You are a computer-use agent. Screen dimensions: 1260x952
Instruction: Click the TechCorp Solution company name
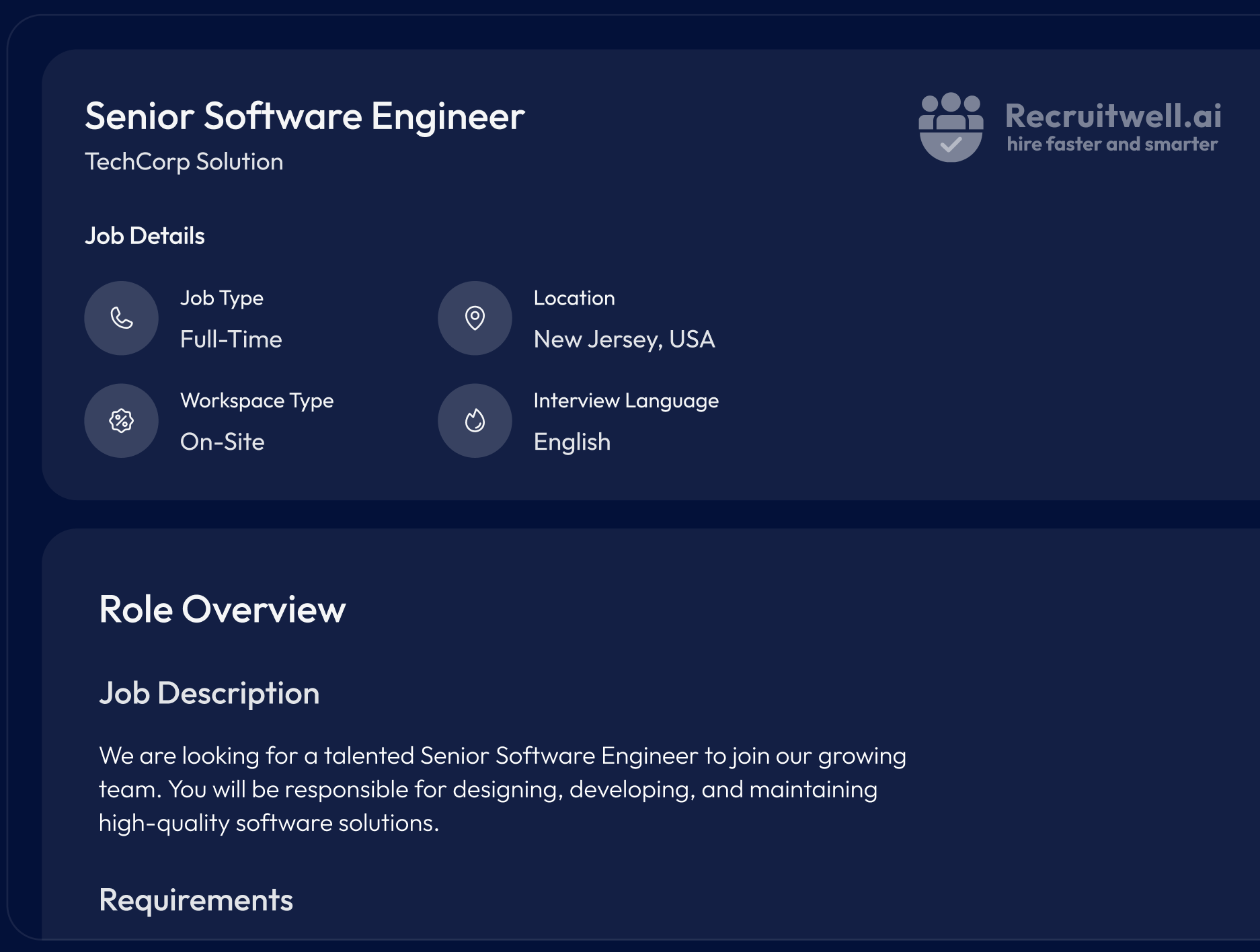(x=184, y=162)
